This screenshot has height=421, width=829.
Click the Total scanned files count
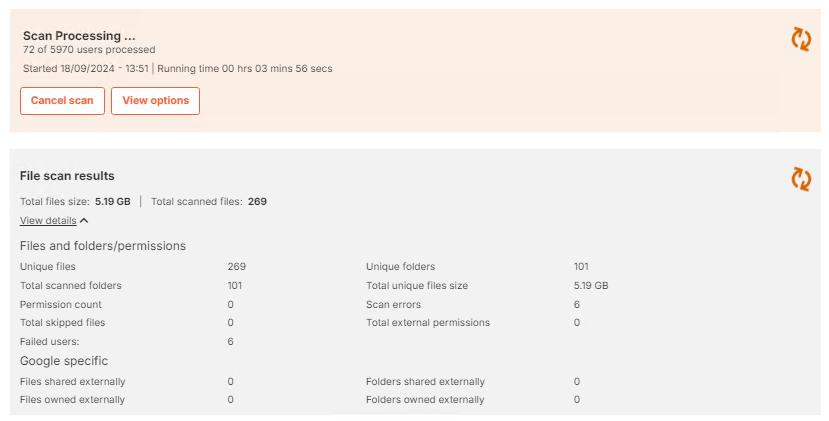point(257,201)
